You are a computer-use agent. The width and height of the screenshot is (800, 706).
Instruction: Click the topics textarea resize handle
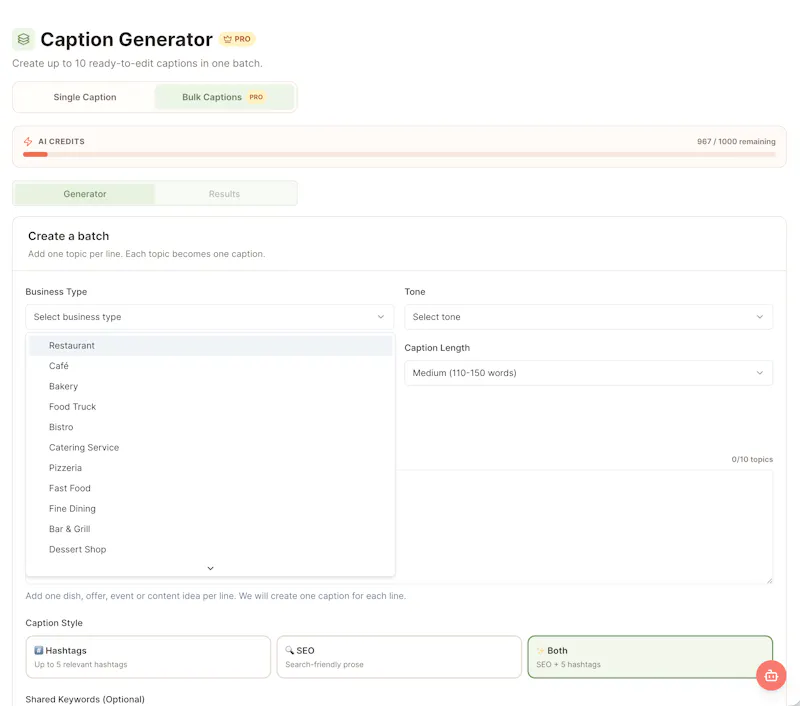click(x=769, y=581)
